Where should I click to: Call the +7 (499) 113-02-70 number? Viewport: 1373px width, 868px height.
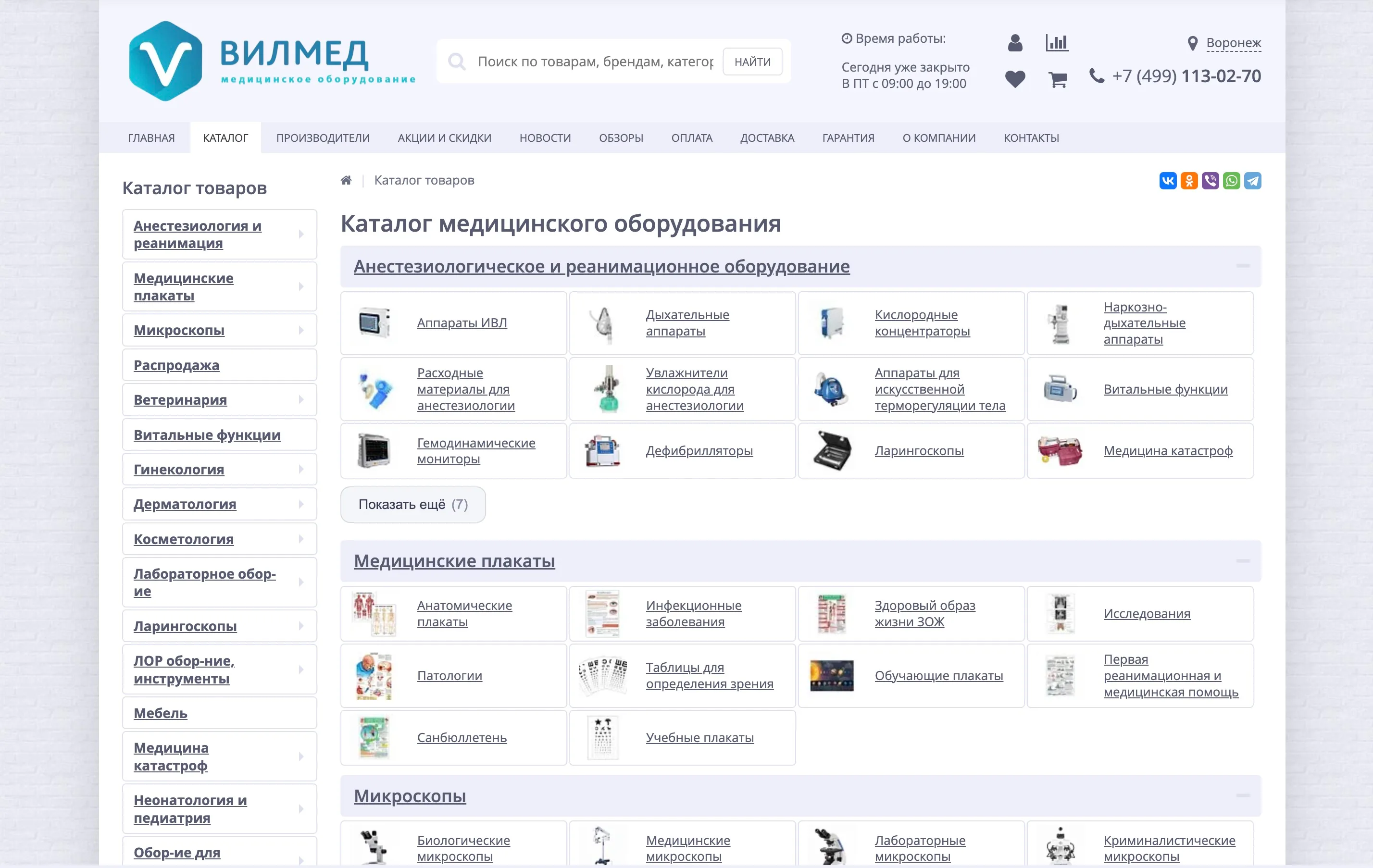(x=1186, y=76)
